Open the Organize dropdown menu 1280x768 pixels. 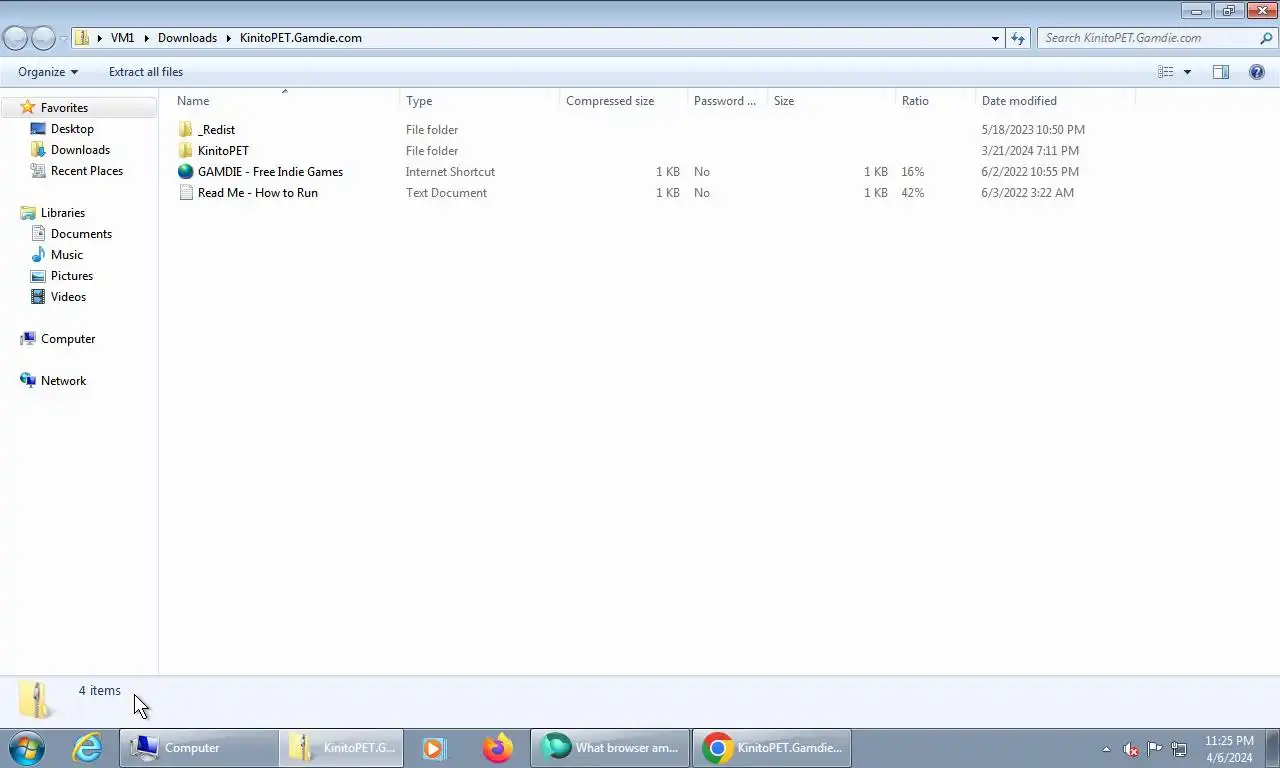coord(47,72)
